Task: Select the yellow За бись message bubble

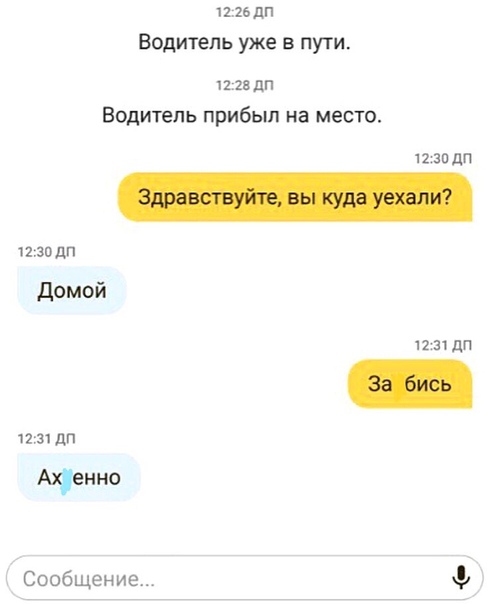Action: click(410, 384)
